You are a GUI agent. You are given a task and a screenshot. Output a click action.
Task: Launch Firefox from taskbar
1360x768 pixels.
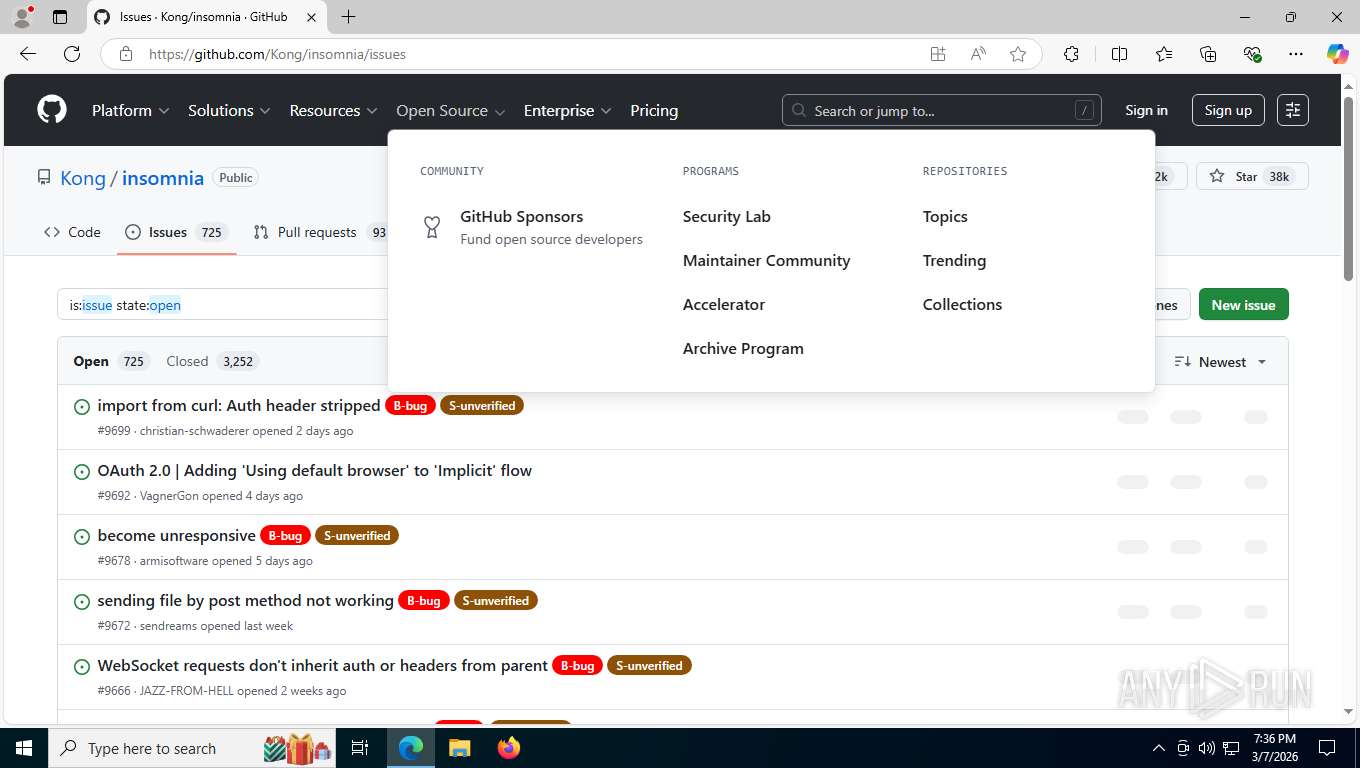509,748
